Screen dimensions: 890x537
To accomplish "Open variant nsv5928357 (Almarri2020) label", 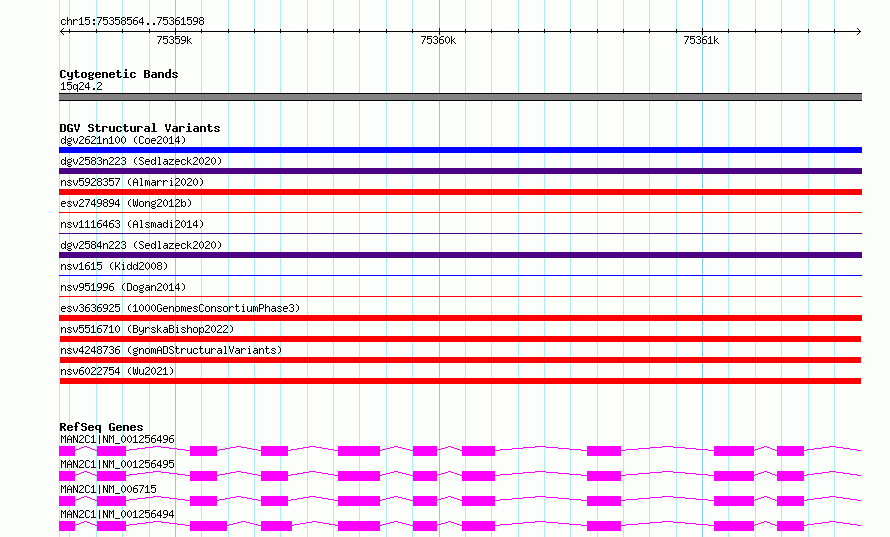I will click(x=132, y=182).
